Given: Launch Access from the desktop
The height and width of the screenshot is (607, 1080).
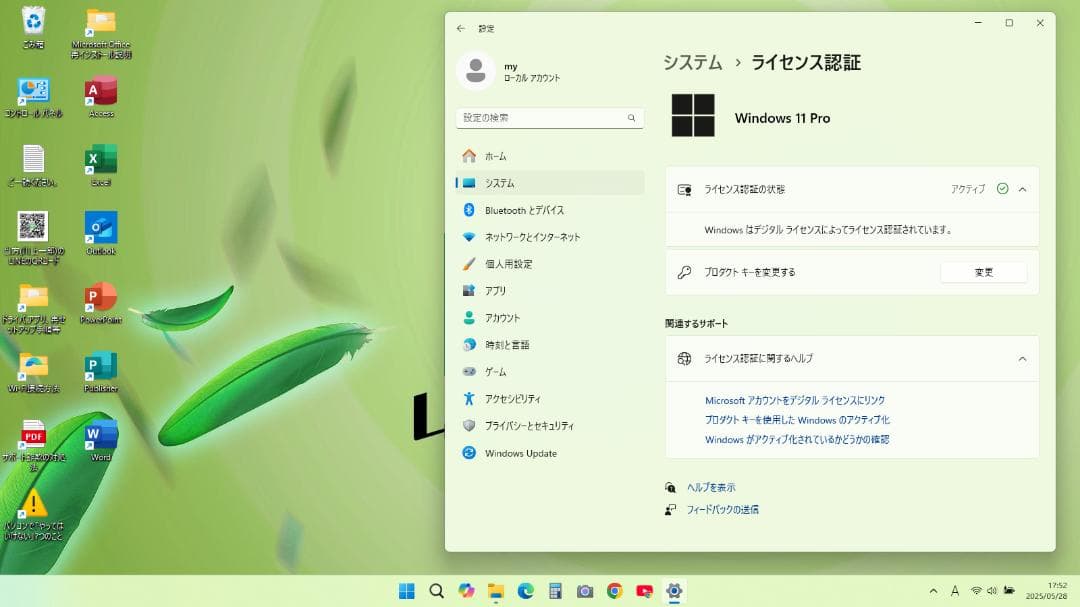Looking at the screenshot, I should tap(101, 97).
